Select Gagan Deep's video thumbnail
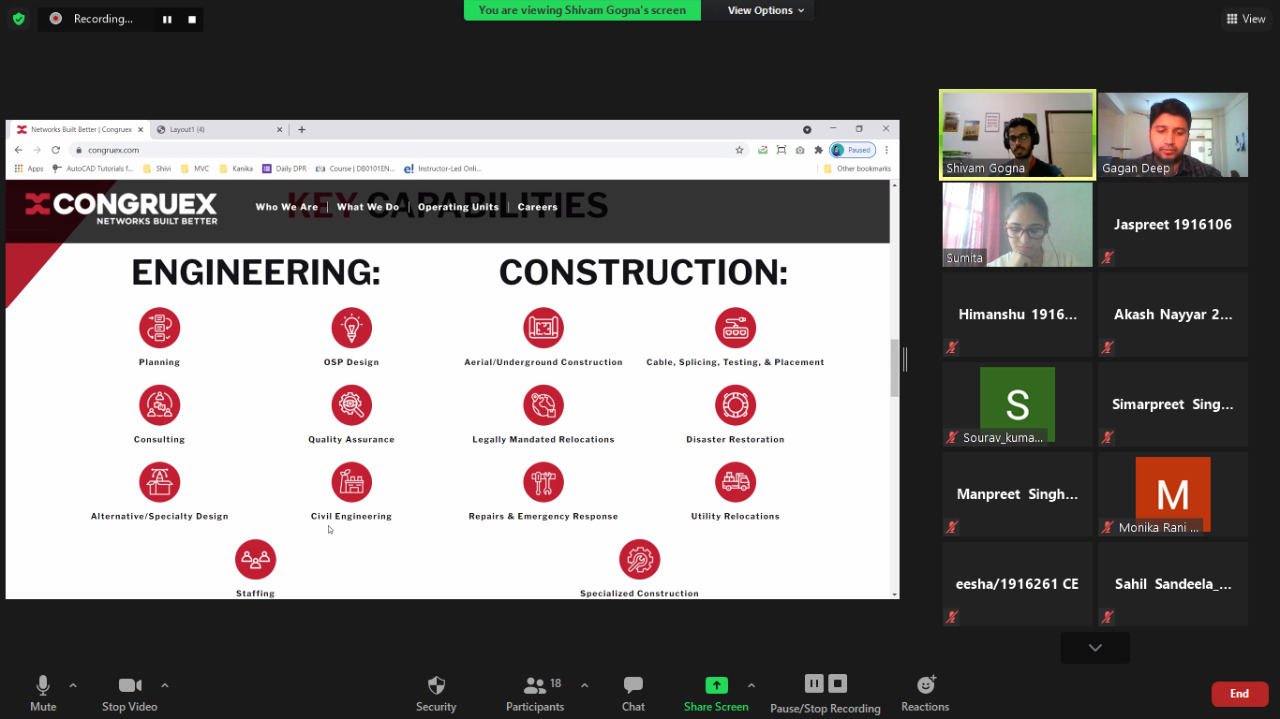The width and height of the screenshot is (1280, 719). click(1173, 135)
